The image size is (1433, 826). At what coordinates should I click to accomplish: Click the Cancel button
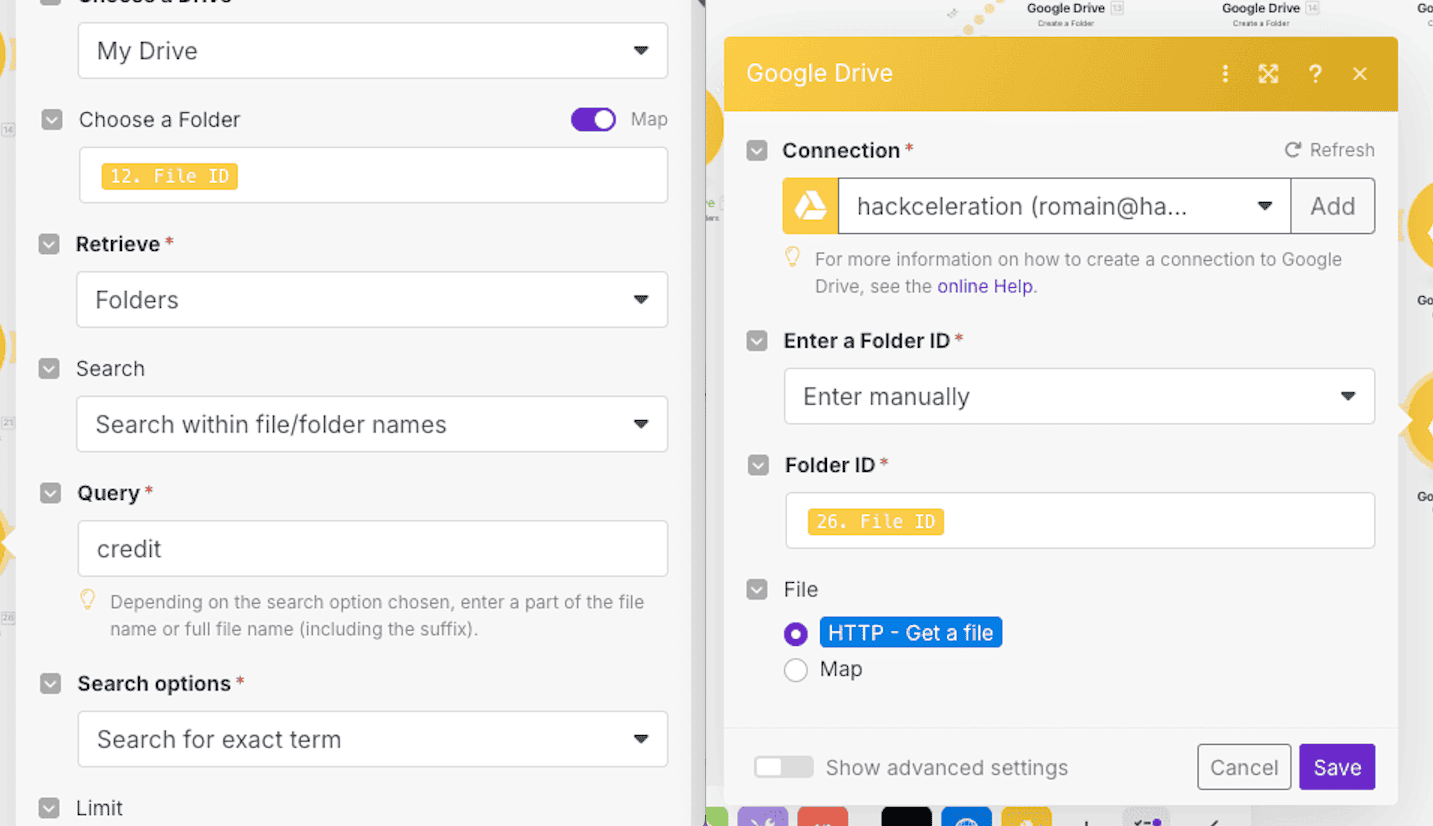[x=1244, y=767]
